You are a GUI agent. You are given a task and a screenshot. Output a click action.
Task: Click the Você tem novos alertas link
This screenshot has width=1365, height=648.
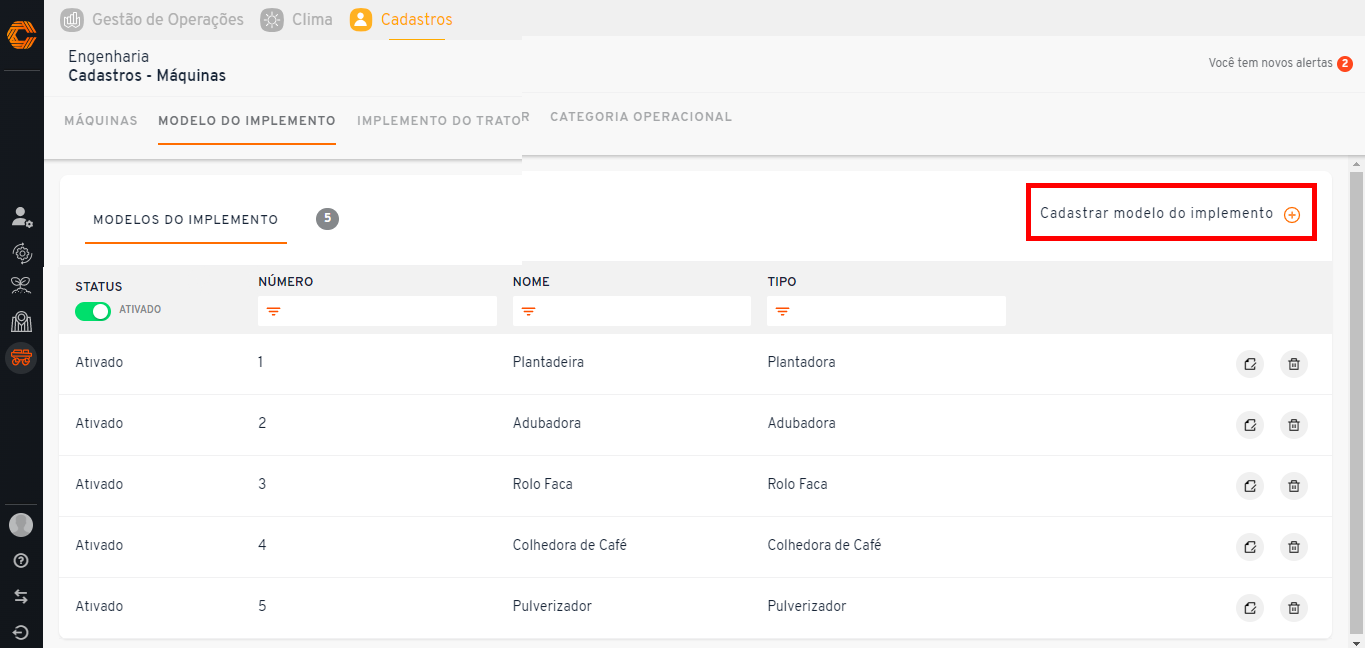1270,63
